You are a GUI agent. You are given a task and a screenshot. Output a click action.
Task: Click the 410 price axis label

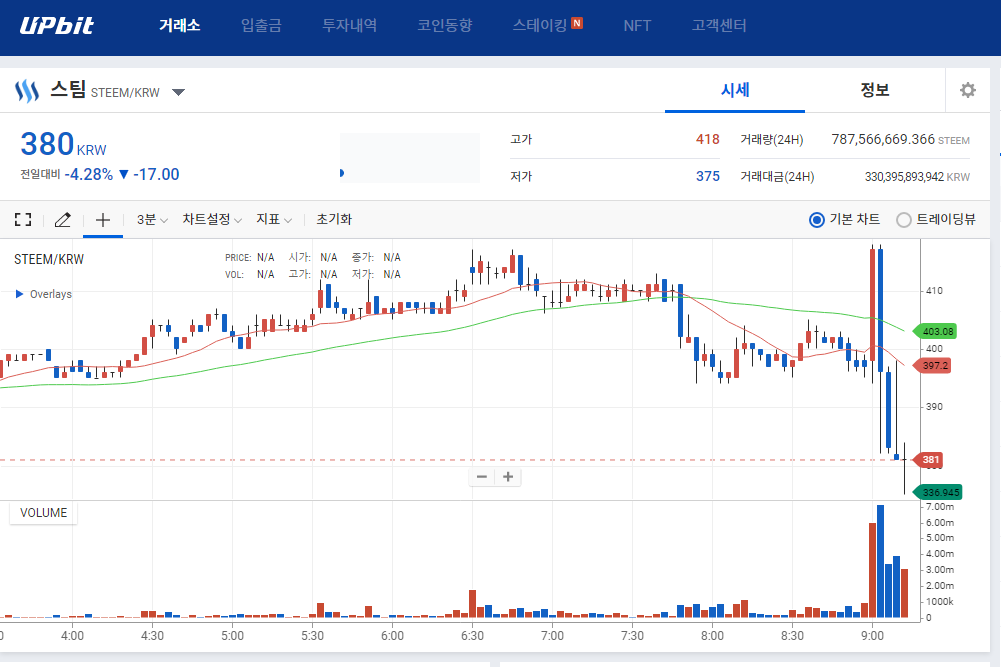934,290
